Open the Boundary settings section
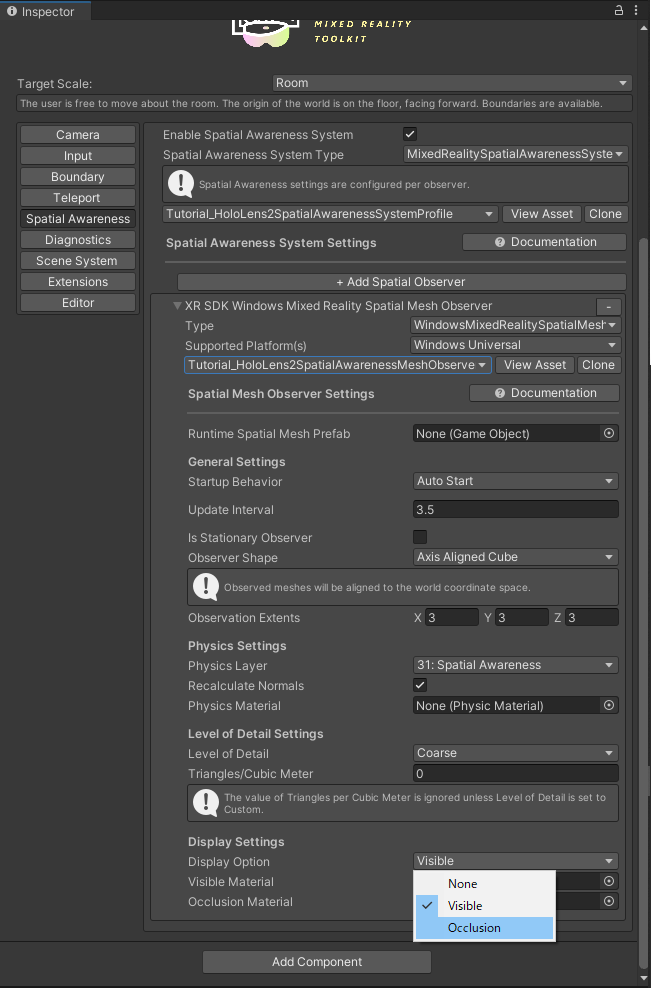The image size is (651, 988). (x=78, y=177)
